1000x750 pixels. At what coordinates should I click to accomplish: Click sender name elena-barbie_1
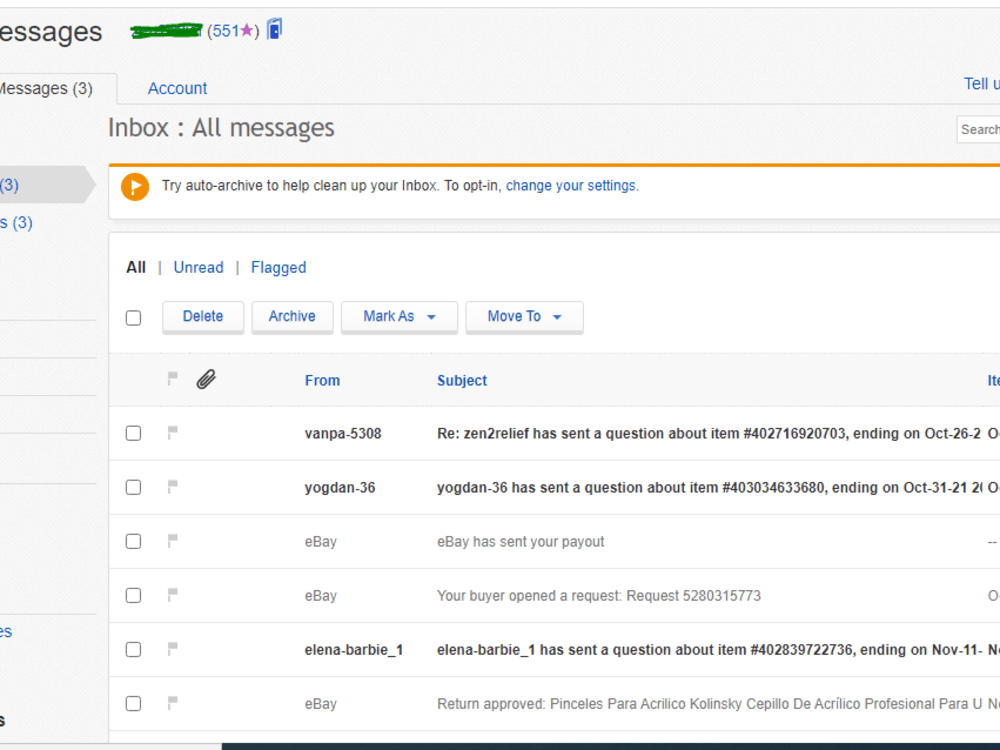[x=354, y=650]
